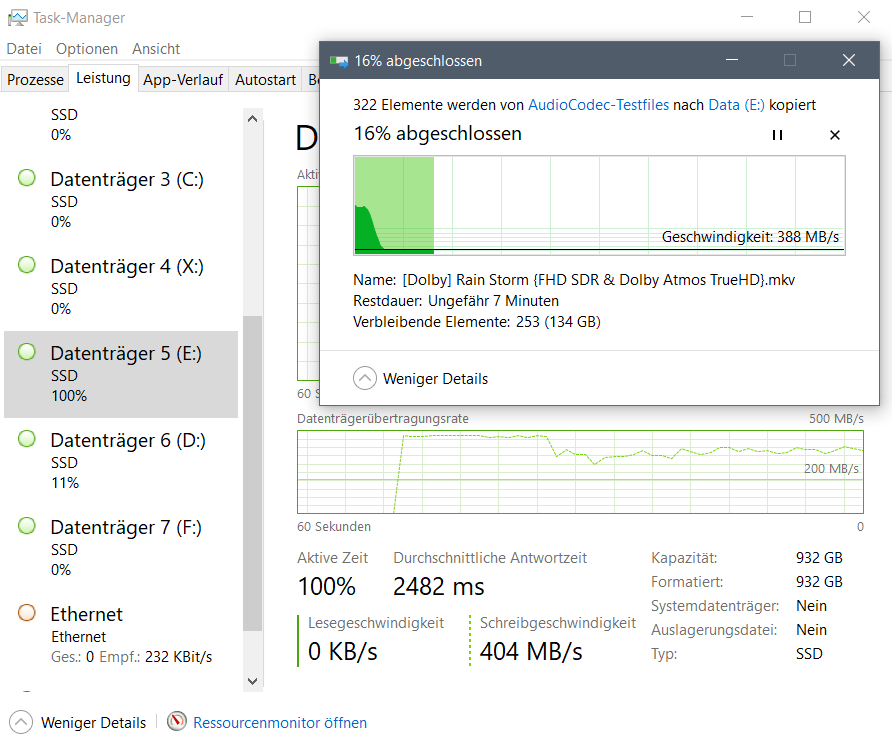Screen dimensions: 892x749
Task: Switch to the Autostart tab
Action: coord(265,80)
